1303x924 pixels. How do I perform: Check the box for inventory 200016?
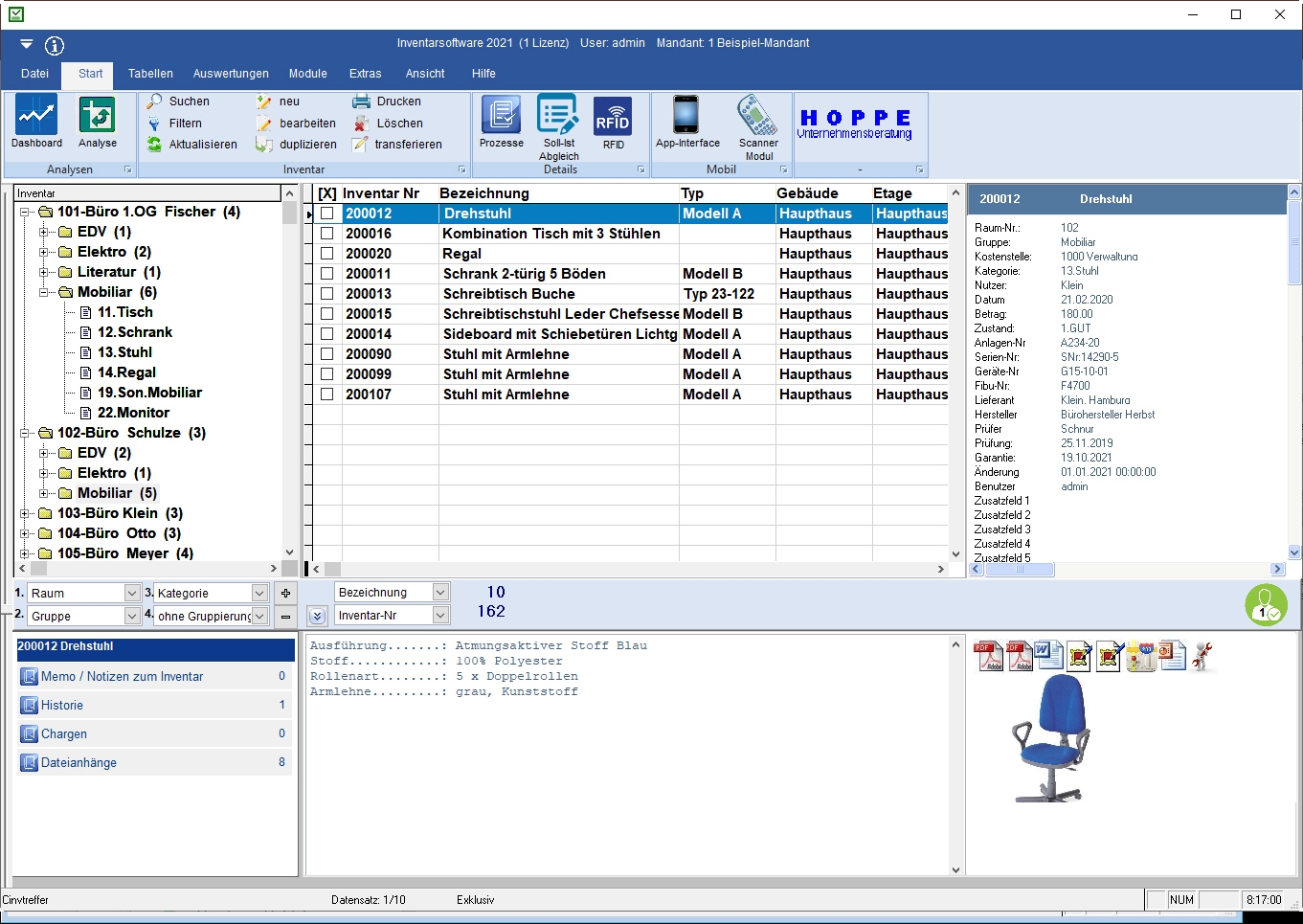coord(326,234)
